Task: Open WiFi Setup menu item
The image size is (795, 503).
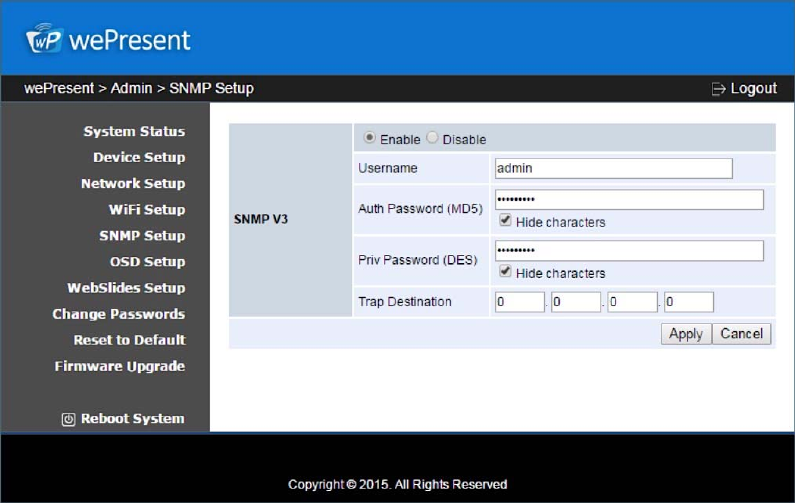Action: (147, 209)
